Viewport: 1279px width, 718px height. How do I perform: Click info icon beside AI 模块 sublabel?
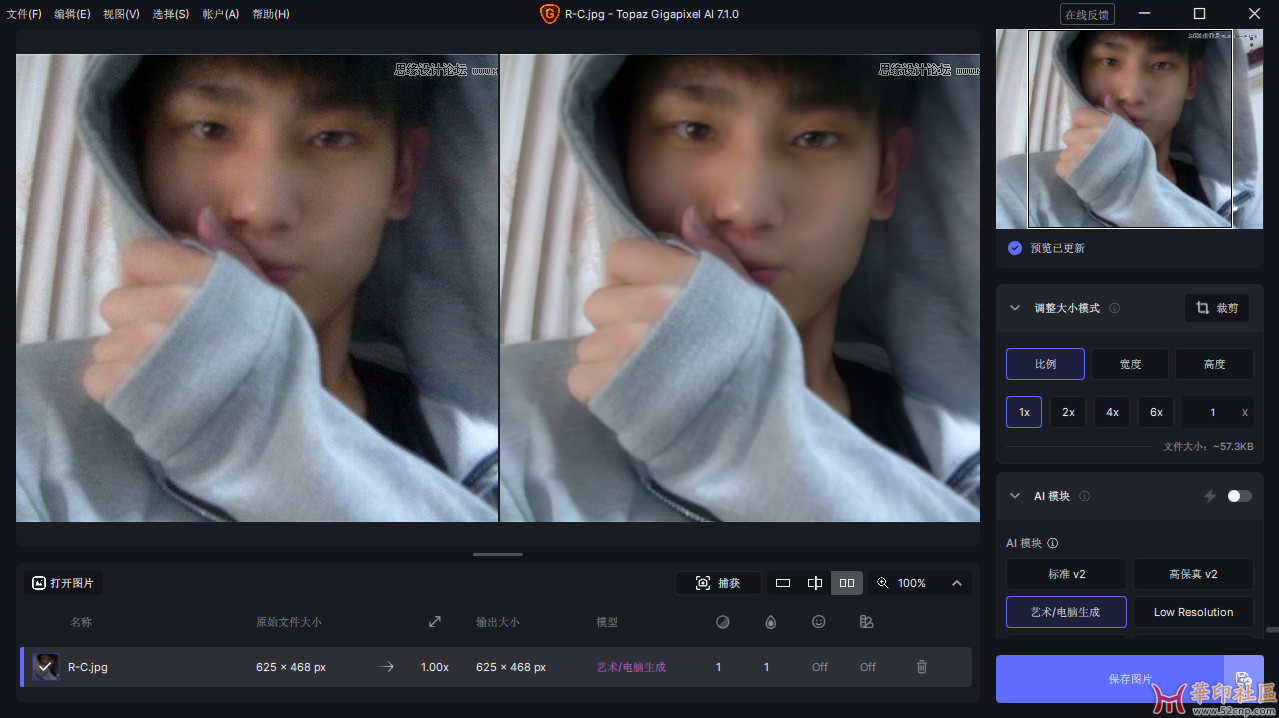(x=1053, y=543)
